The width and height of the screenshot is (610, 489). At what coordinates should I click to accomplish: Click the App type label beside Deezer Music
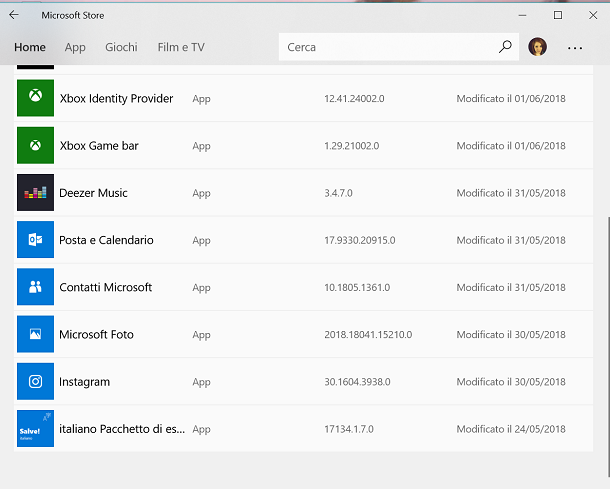pos(202,194)
